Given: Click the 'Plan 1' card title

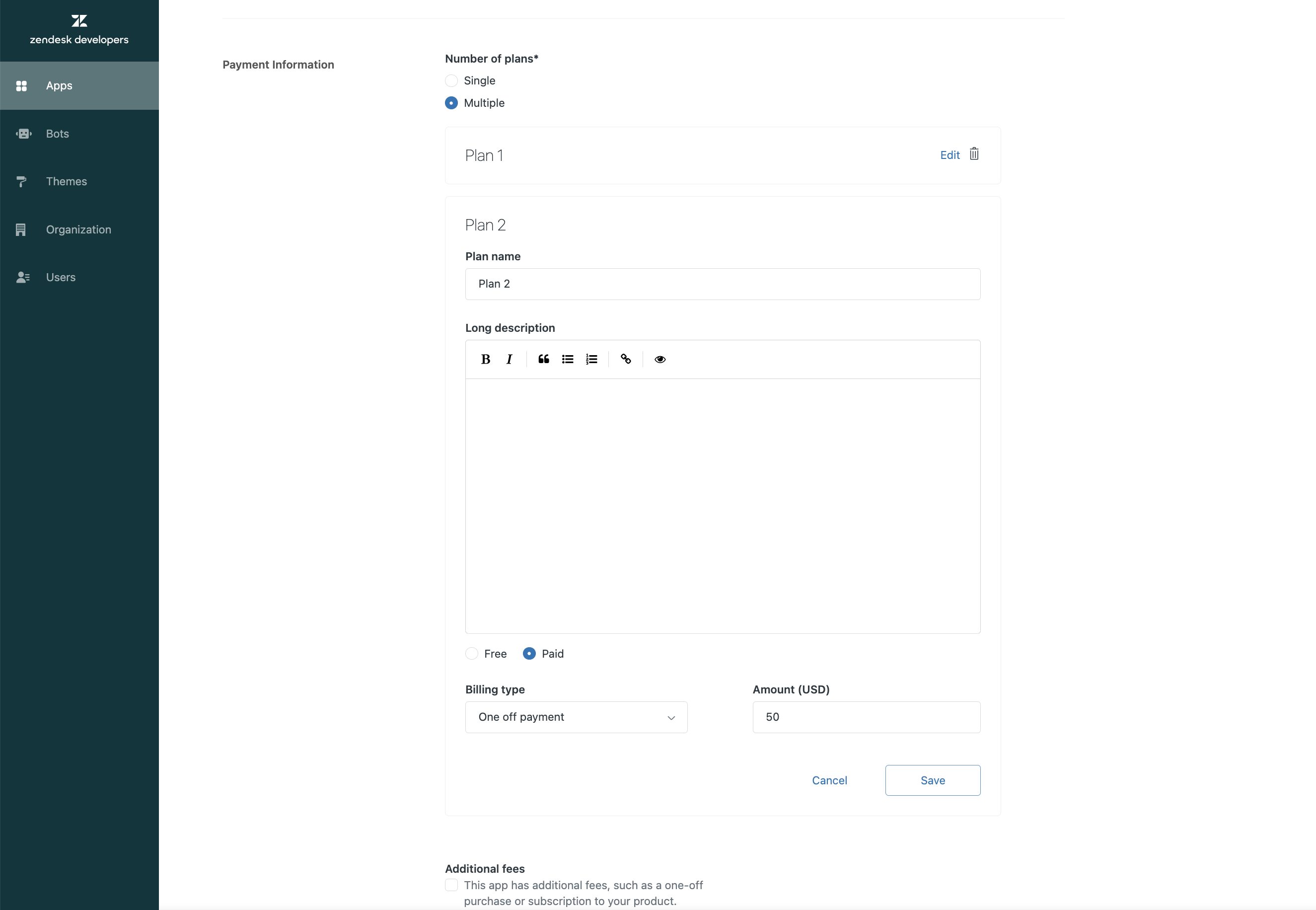Looking at the screenshot, I should click(484, 155).
